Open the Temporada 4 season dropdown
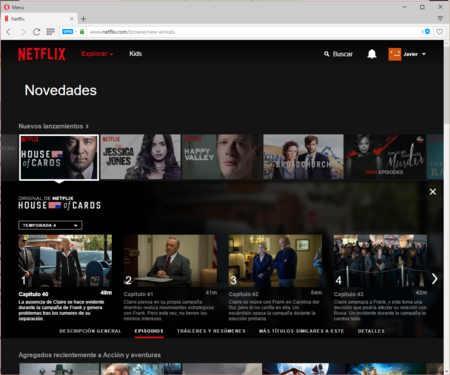This screenshot has width=450, height=375. point(50,225)
